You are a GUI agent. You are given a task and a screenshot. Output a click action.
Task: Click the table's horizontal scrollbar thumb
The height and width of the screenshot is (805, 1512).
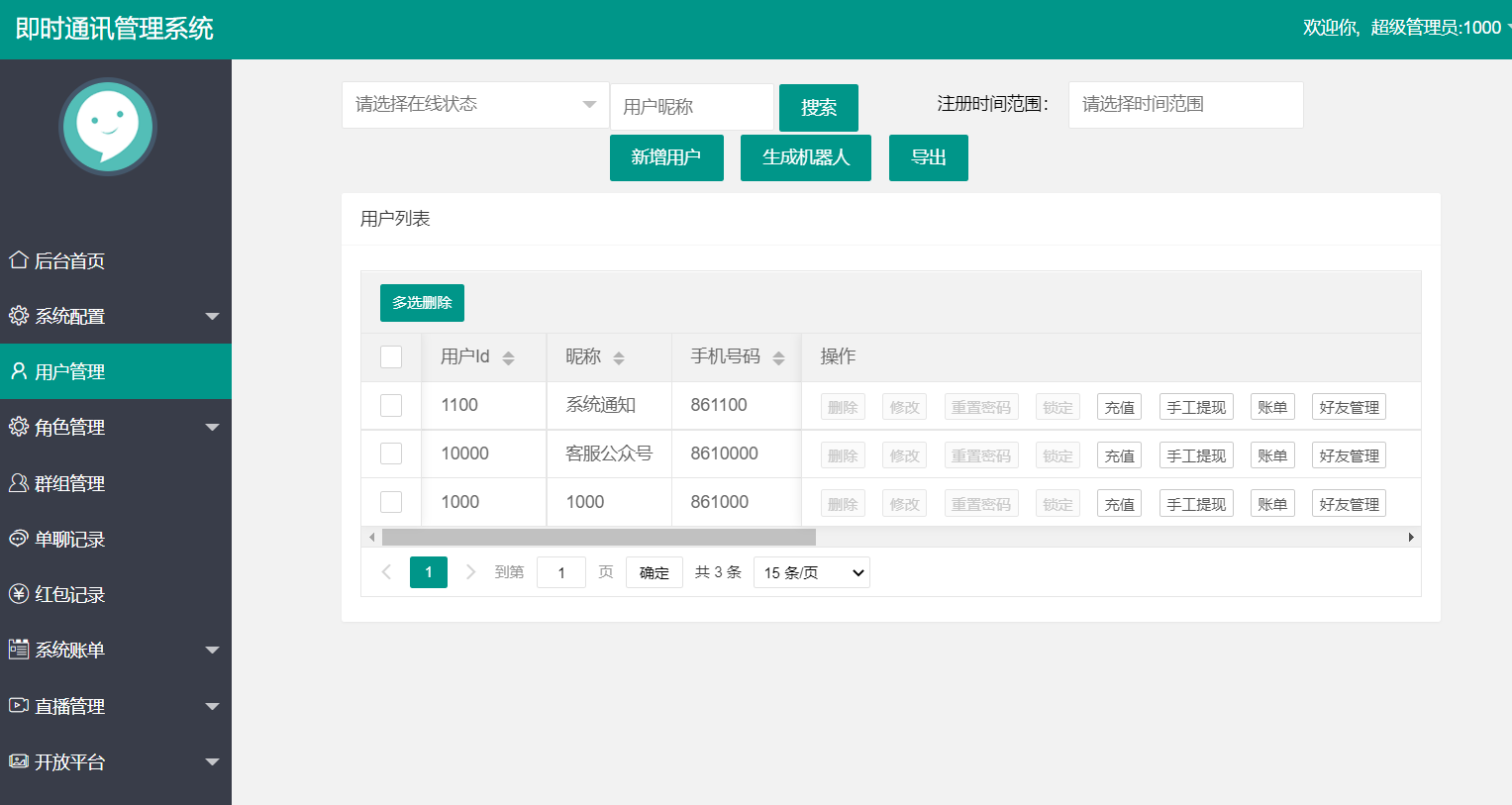click(599, 537)
